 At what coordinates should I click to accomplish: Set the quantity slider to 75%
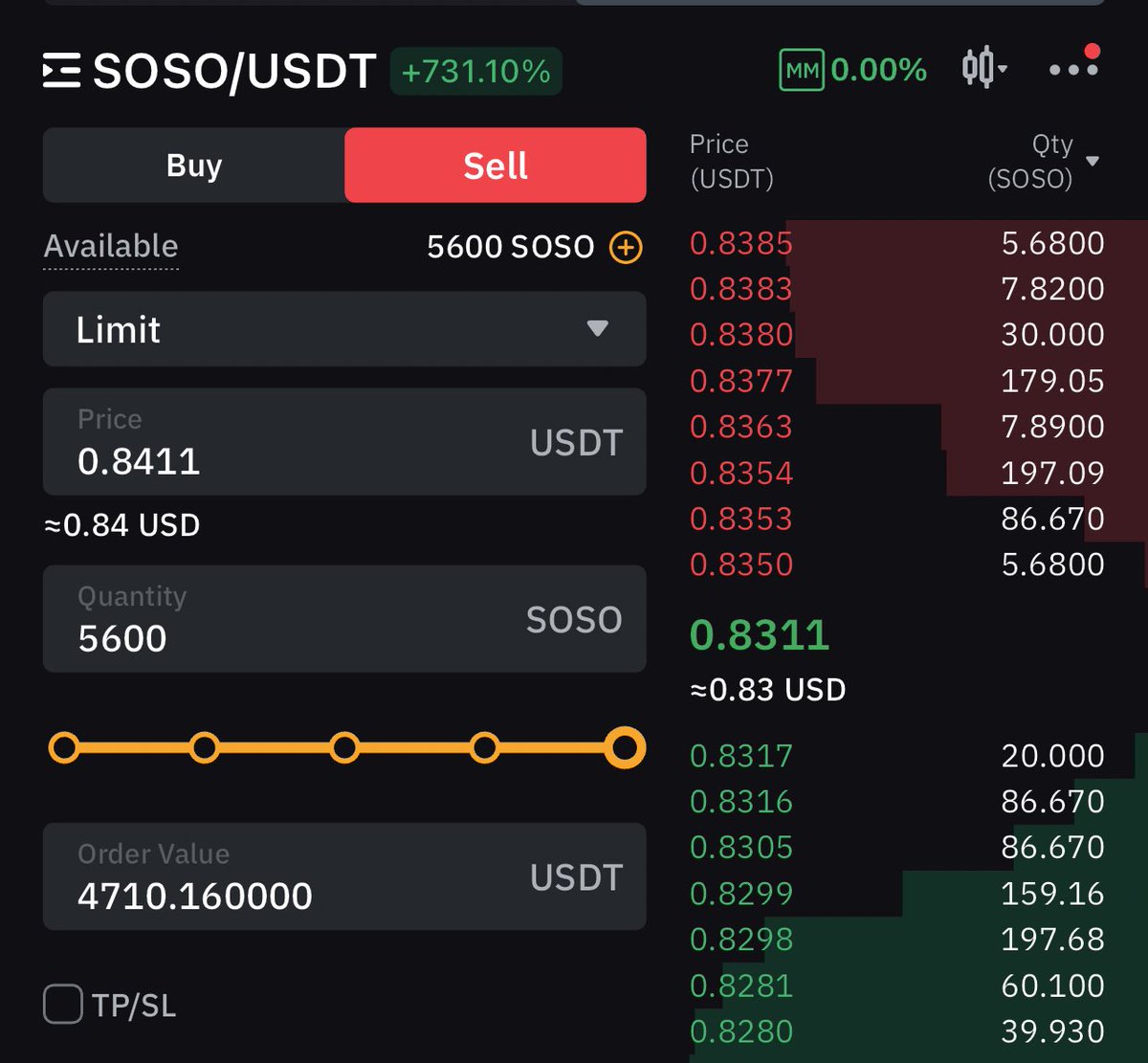coord(485,747)
